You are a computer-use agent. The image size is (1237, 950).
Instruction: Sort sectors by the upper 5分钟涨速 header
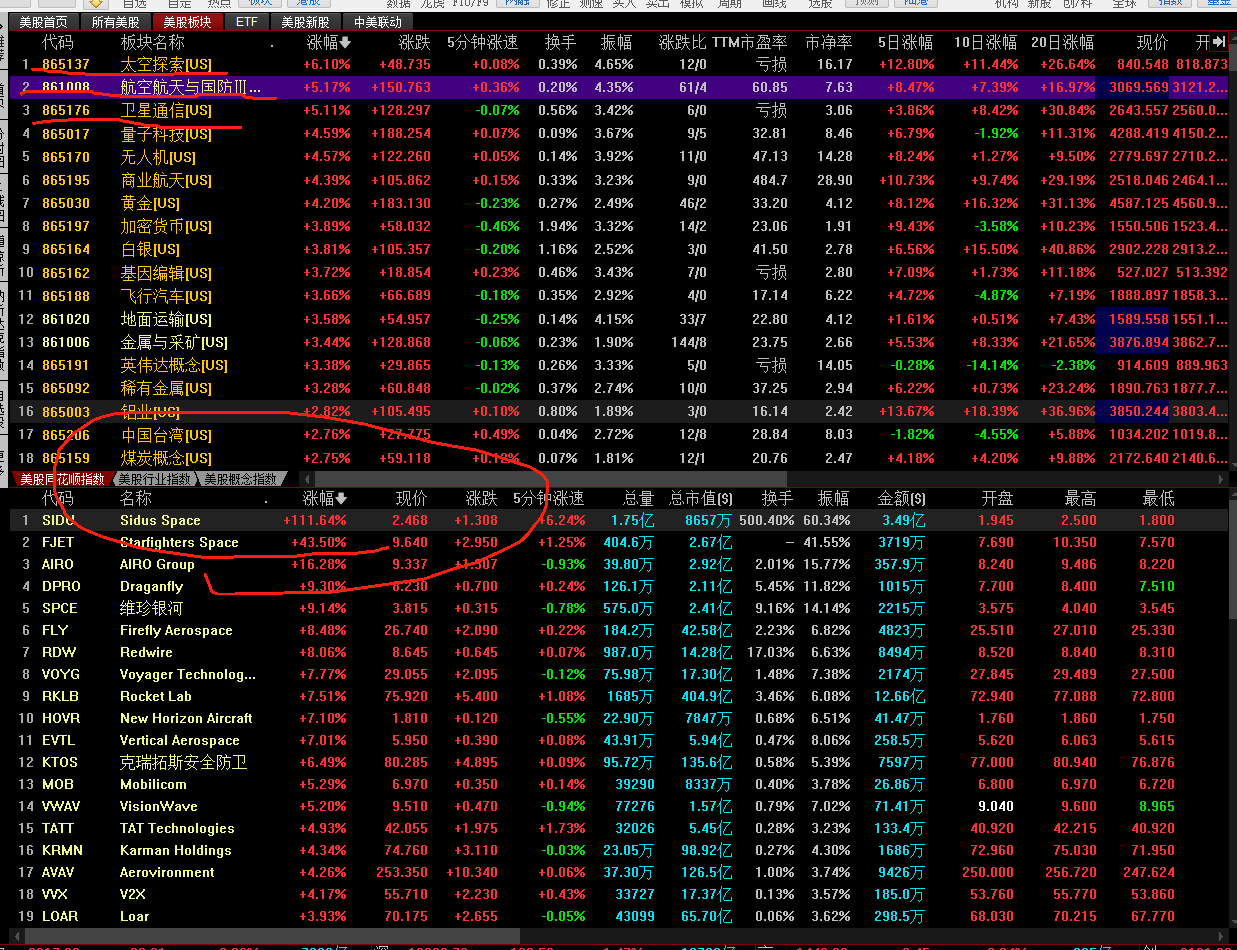click(x=482, y=43)
